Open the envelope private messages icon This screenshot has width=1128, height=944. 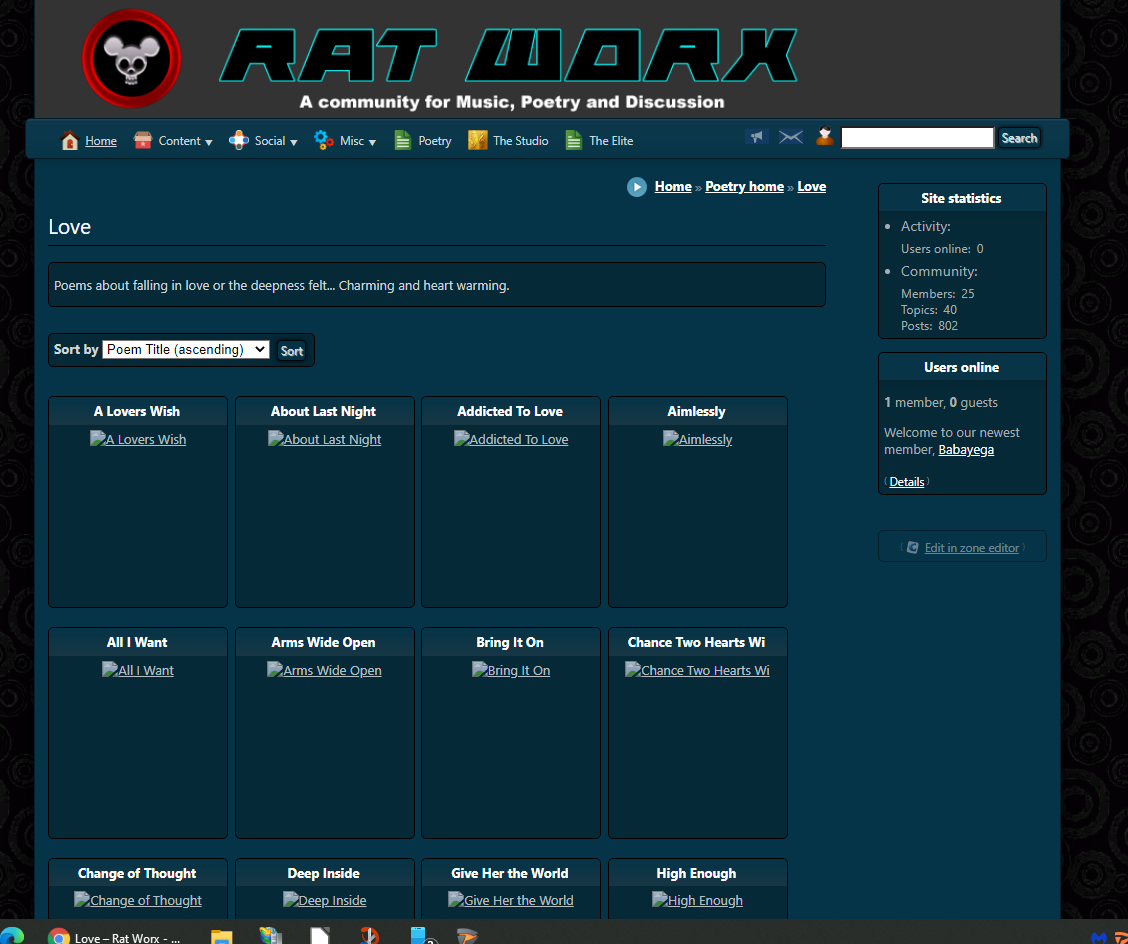791,137
